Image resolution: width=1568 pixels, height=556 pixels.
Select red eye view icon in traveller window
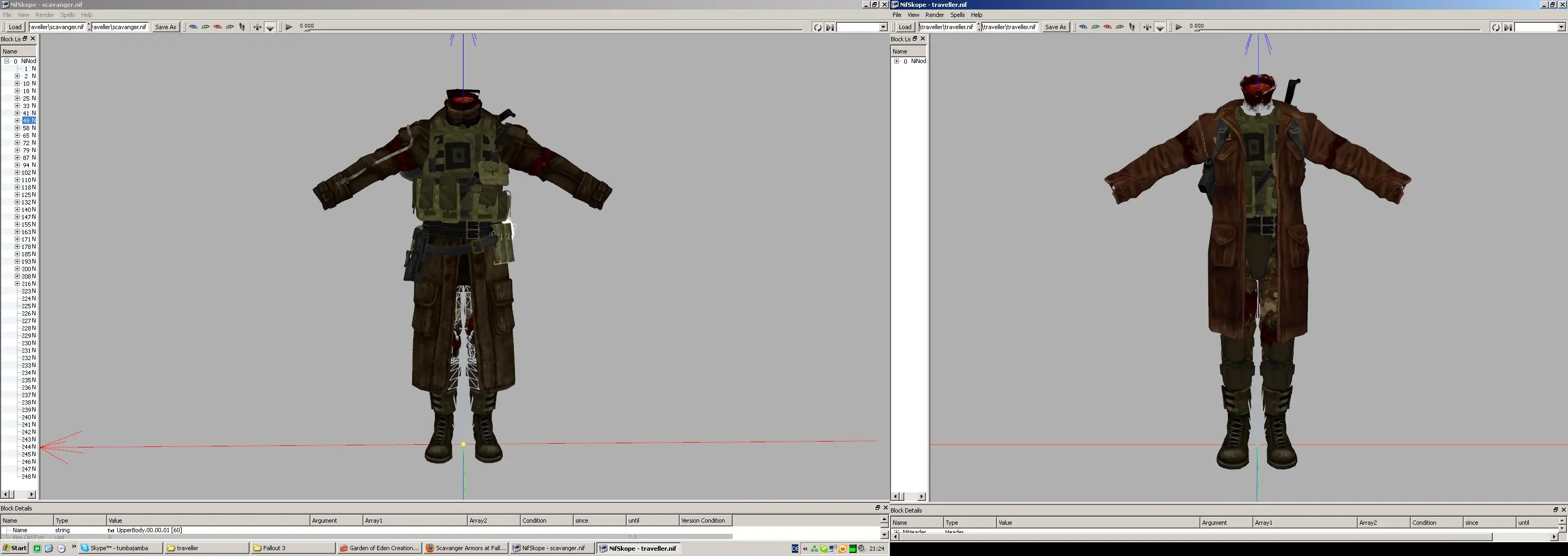(1107, 27)
